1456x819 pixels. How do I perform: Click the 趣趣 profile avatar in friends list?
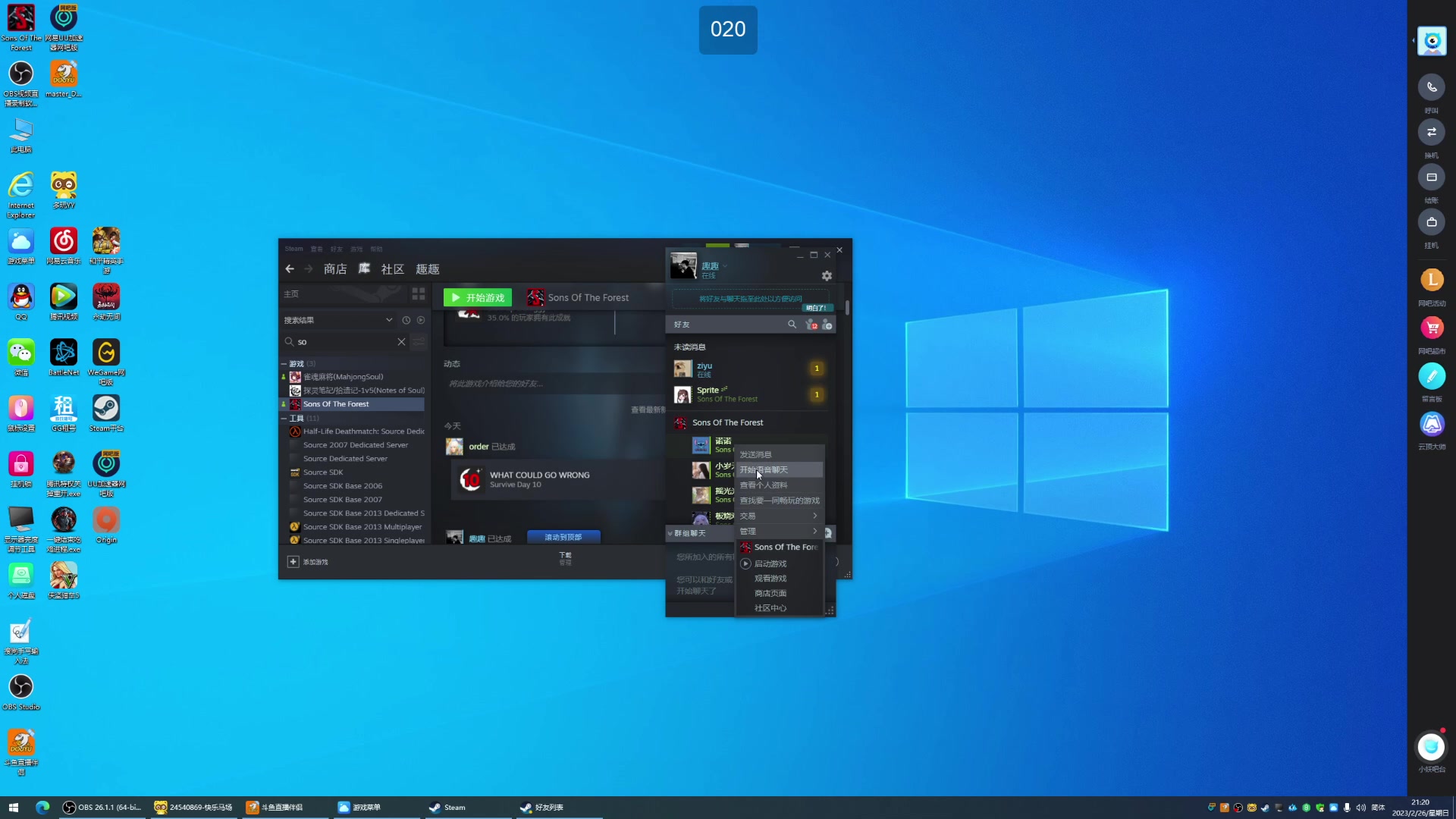[x=683, y=266]
